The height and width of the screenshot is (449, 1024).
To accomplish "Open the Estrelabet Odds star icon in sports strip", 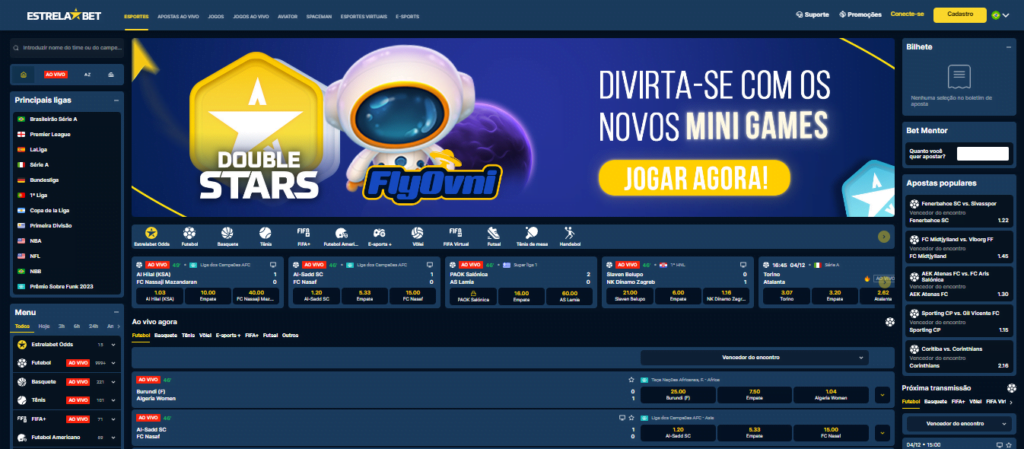I will click(x=152, y=233).
